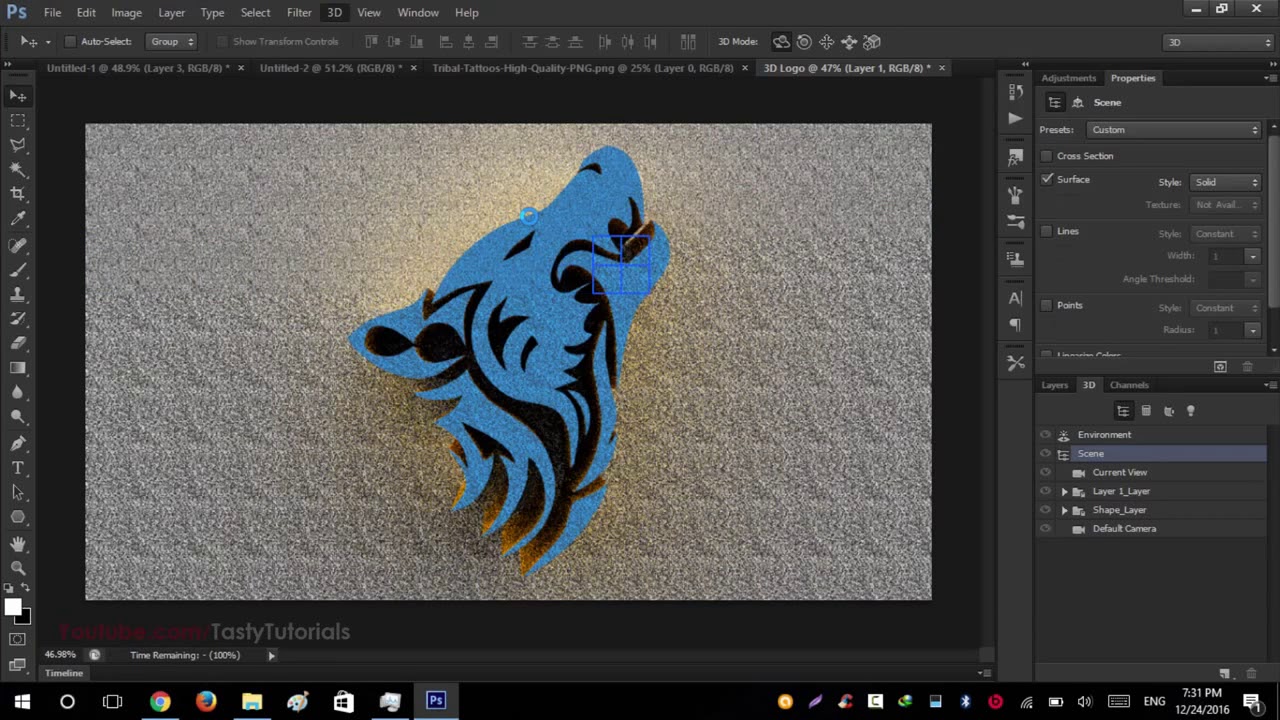Enable the Cross Section checkbox

tap(1047, 156)
